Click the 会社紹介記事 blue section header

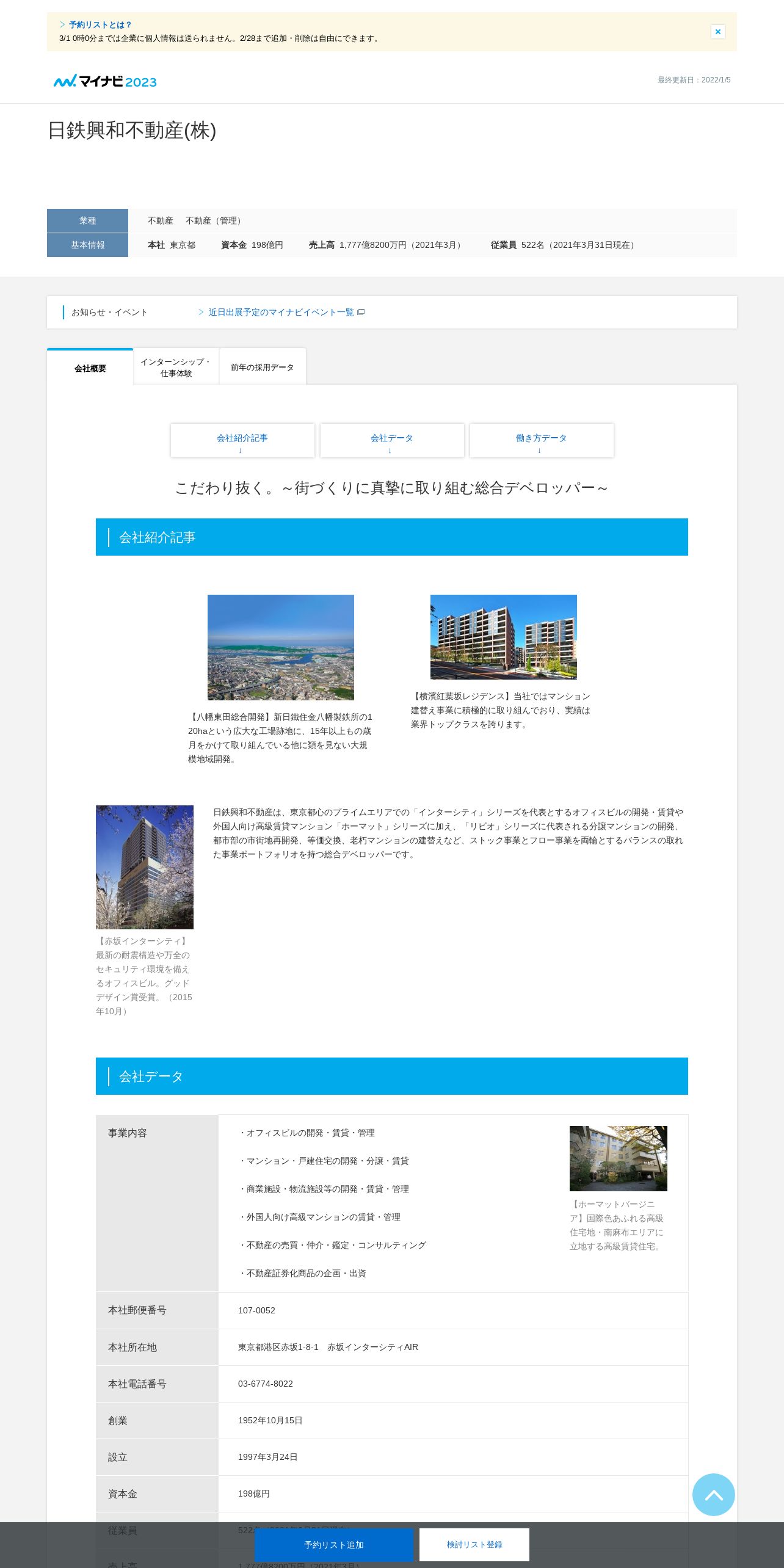[392, 537]
